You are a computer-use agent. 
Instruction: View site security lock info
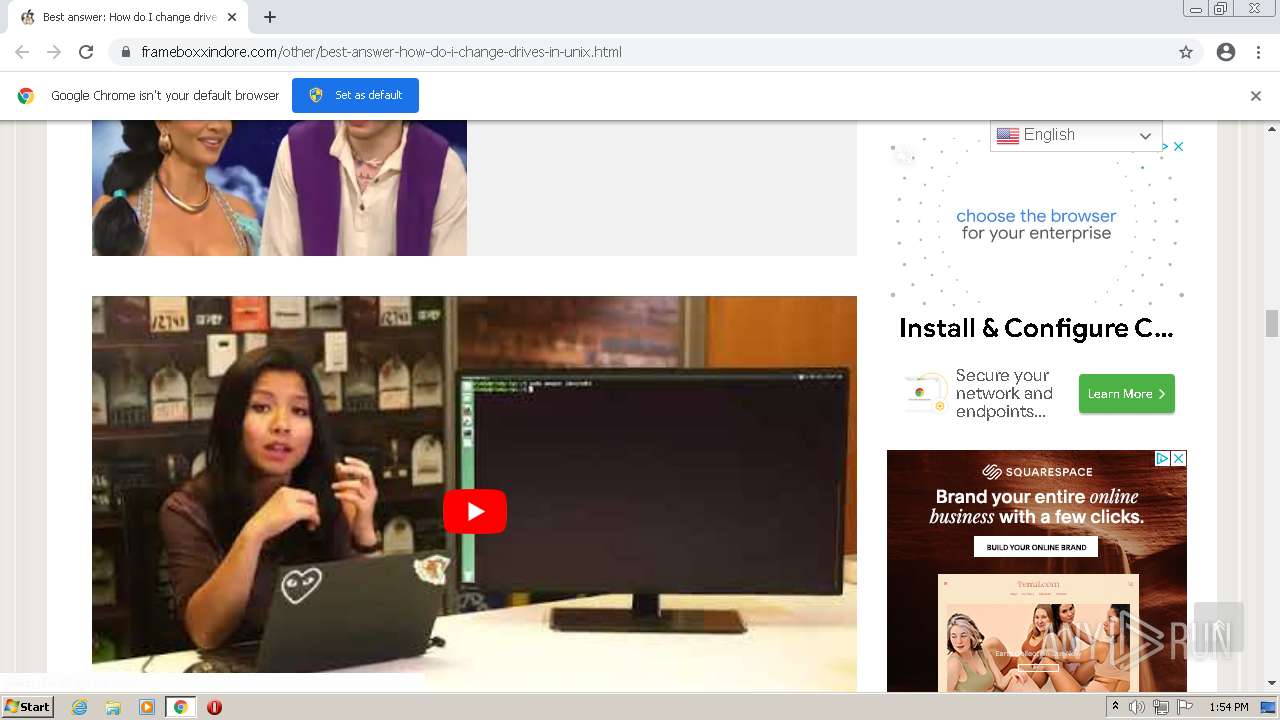126,52
